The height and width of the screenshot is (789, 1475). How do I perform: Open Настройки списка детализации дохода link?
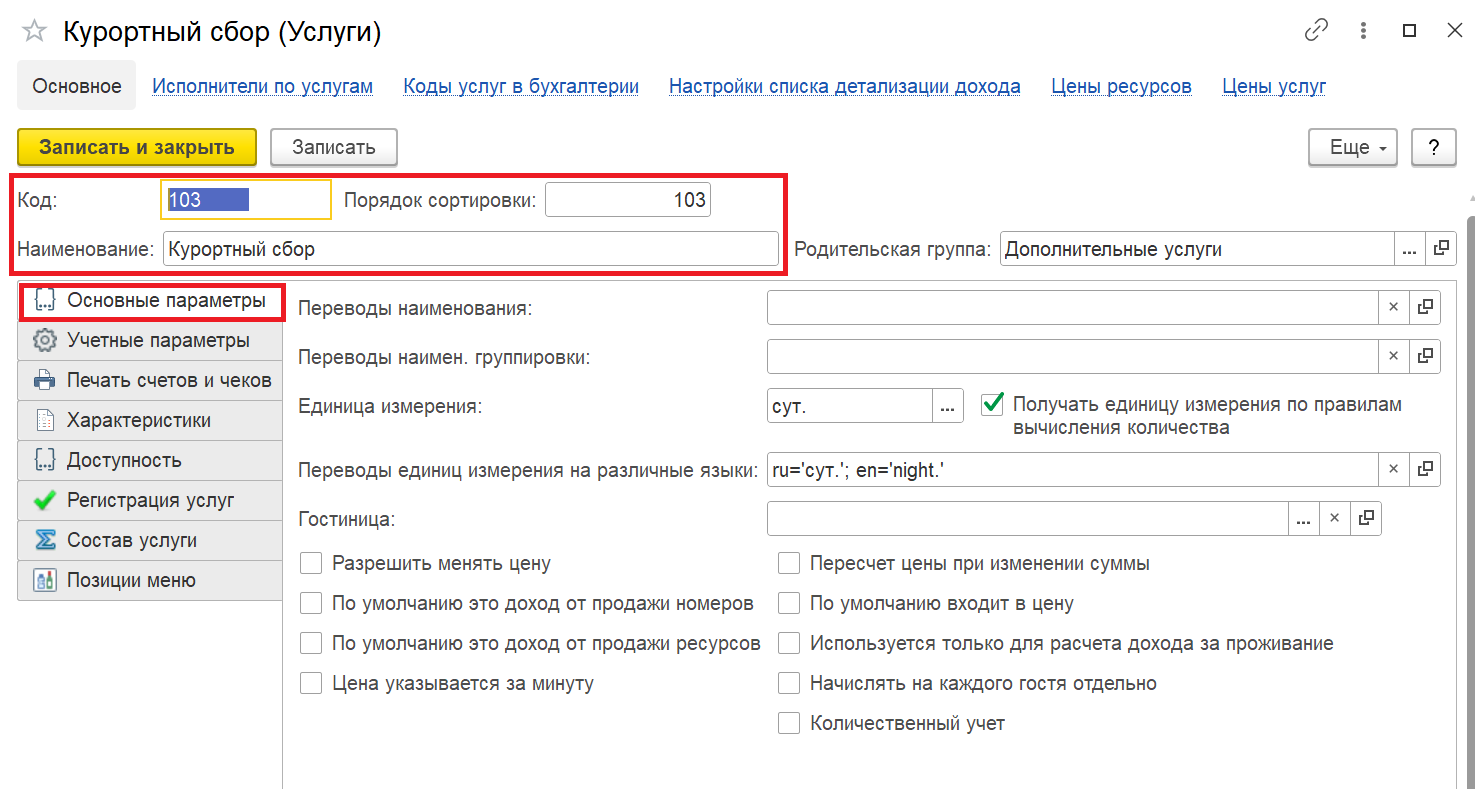(x=845, y=86)
